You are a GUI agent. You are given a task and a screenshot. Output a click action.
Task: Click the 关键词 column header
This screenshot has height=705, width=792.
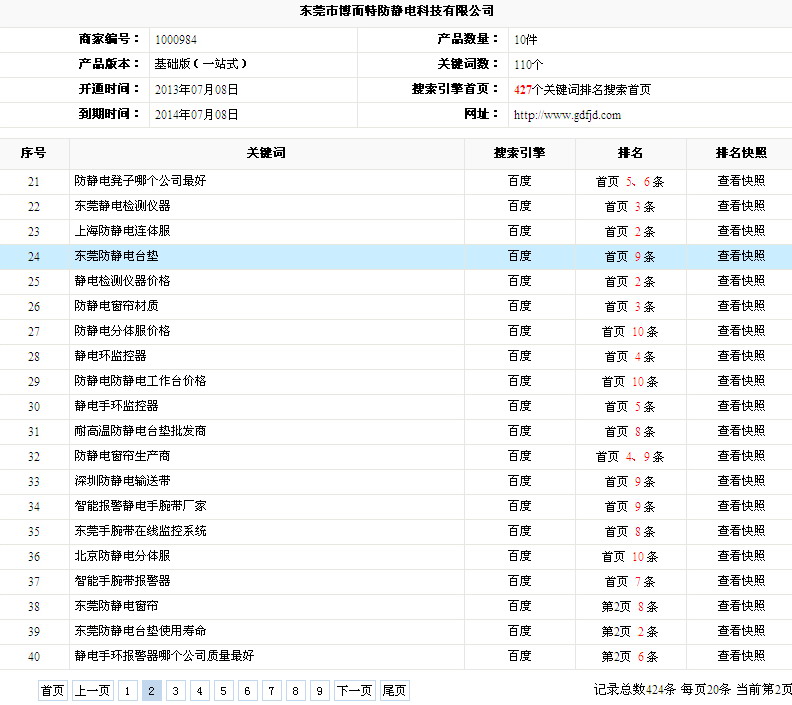[x=266, y=153]
